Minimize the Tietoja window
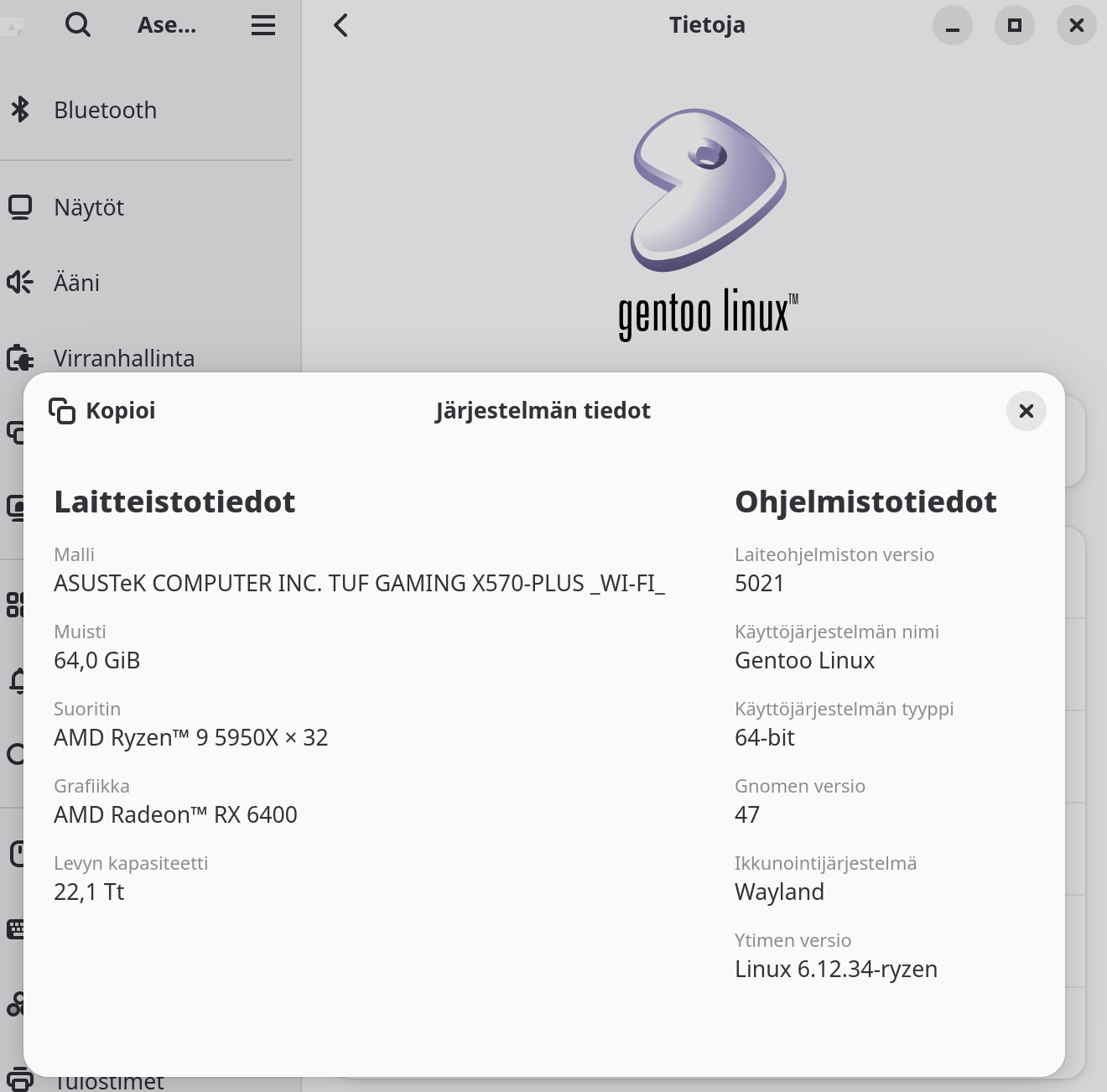Viewport: 1107px width, 1092px height. pyautogui.click(x=953, y=25)
